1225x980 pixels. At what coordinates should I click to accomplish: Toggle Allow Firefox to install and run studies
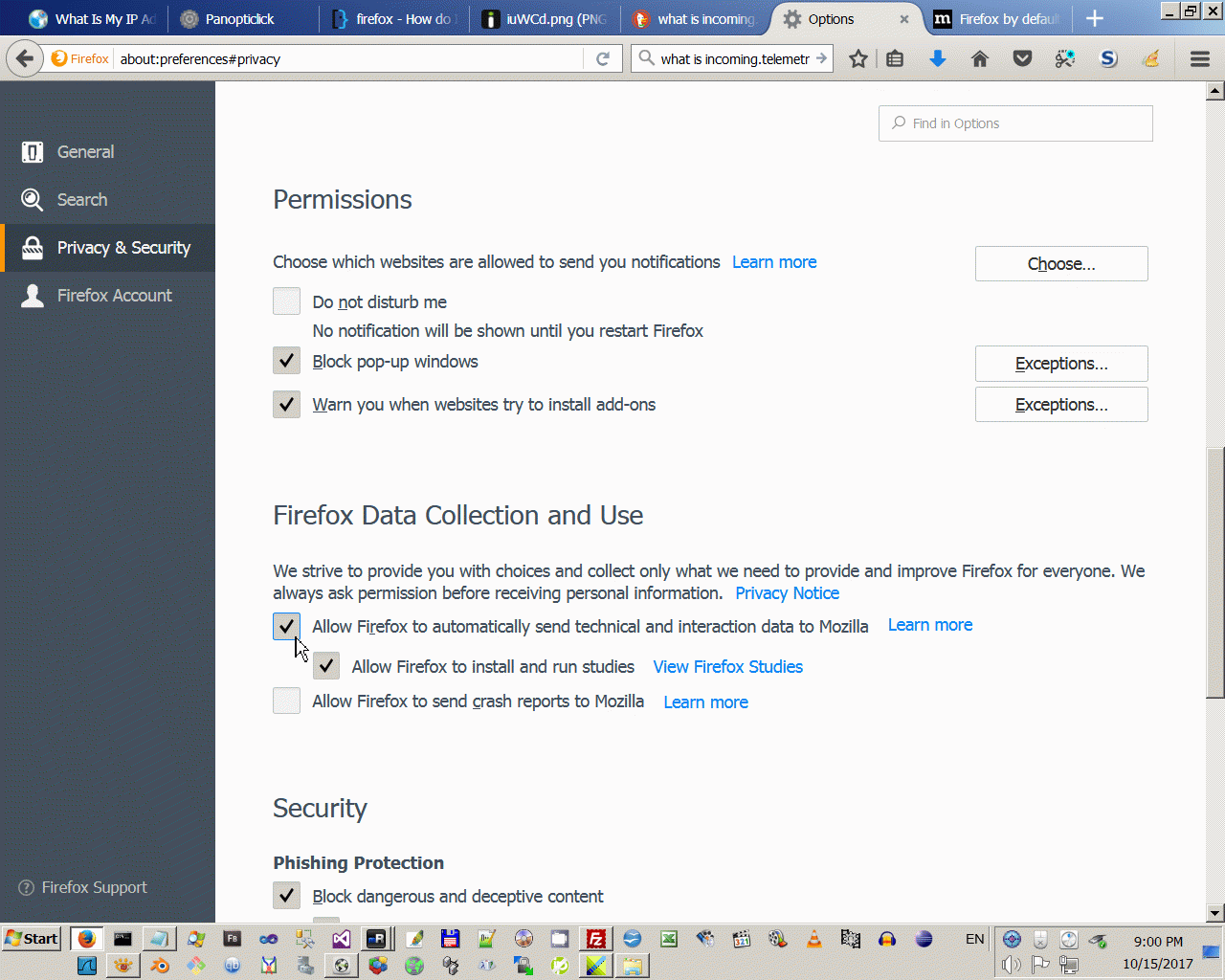pos(326,666)
